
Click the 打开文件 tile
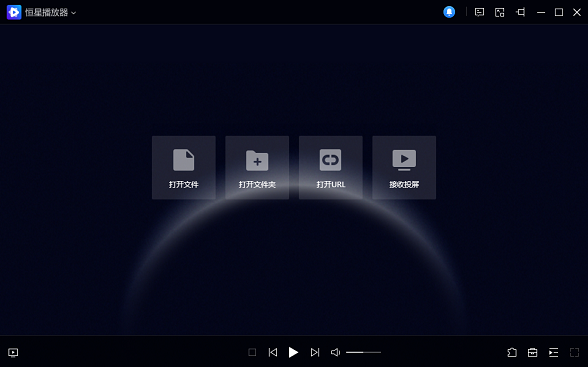click(x=184, y=168)
